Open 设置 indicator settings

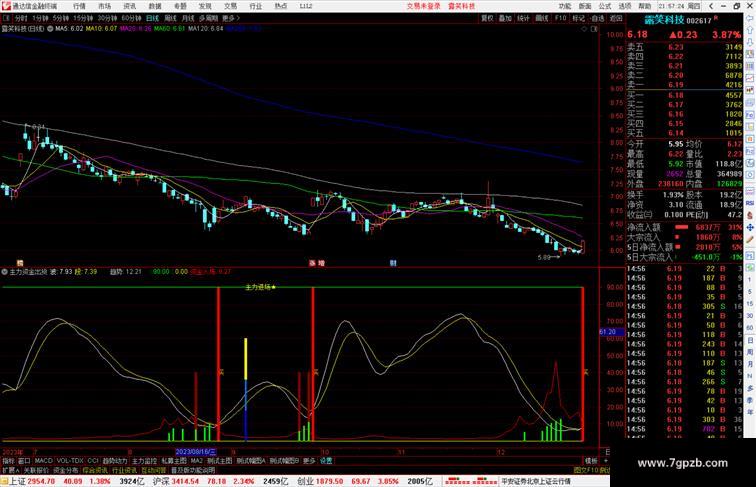pyautogui.click(x=326, y=461)
